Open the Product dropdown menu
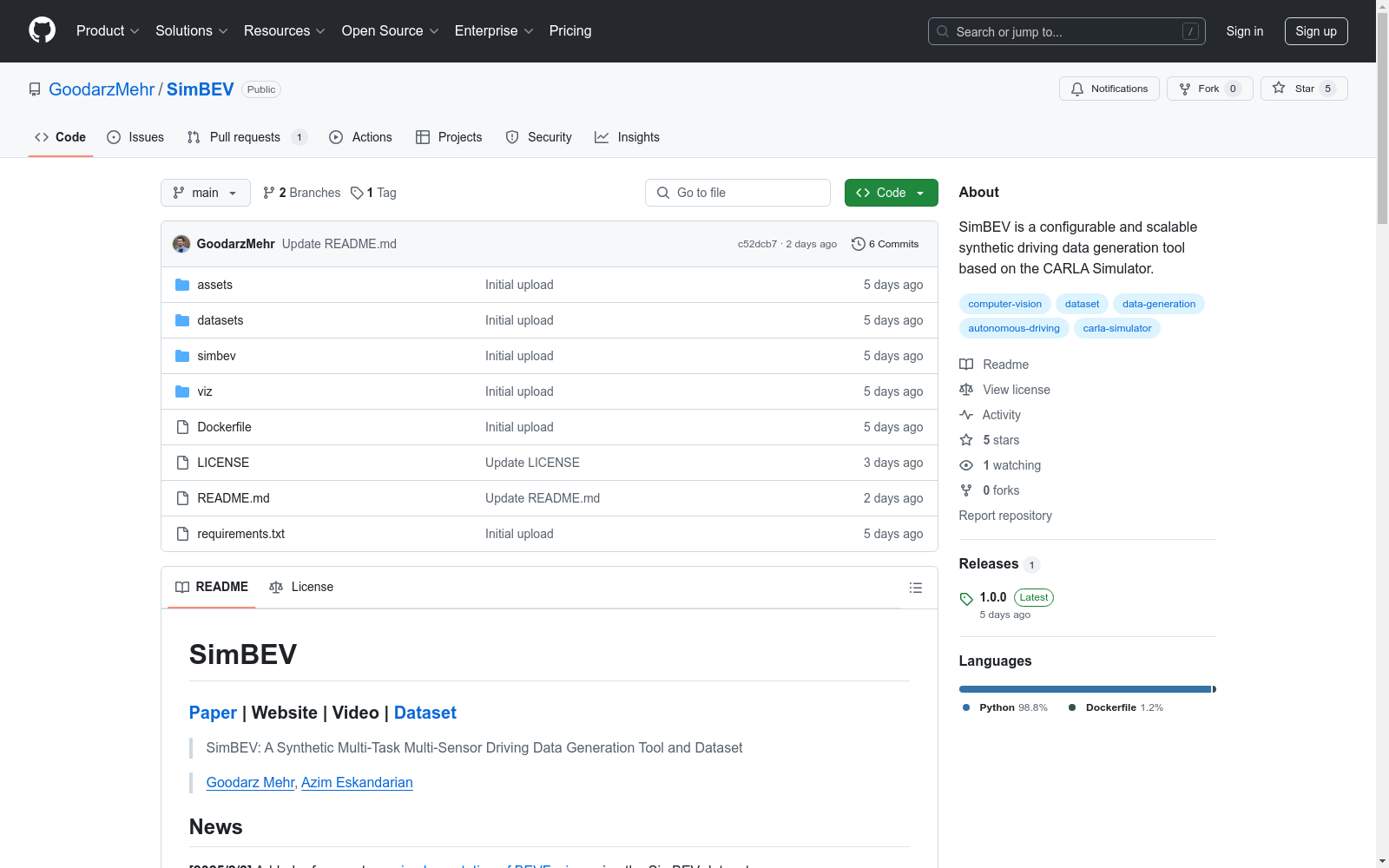 point(108,30)
